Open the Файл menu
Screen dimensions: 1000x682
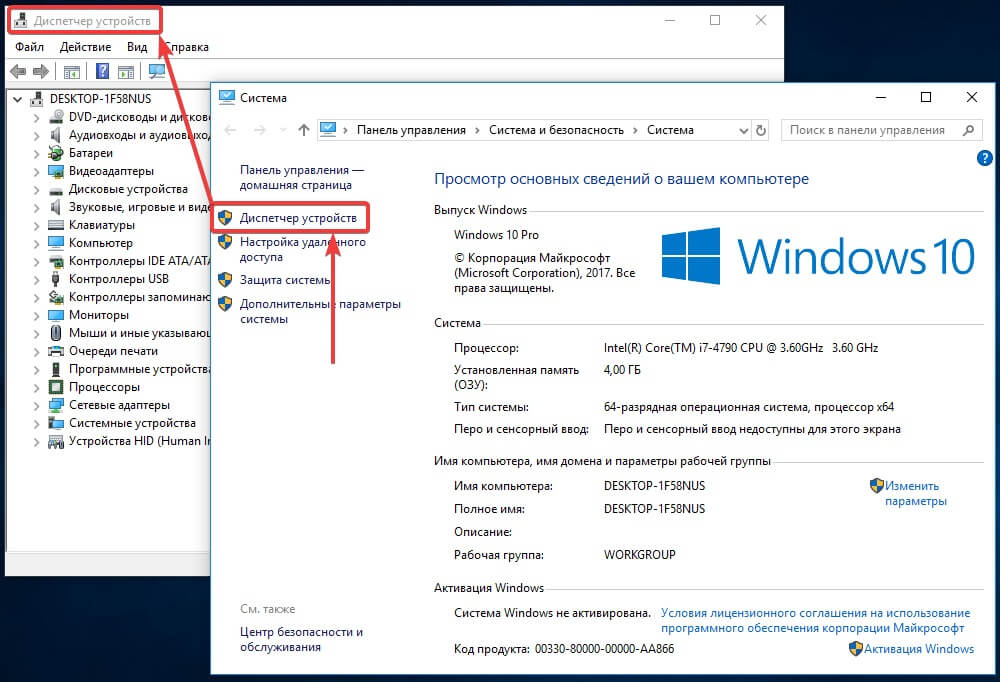(x=29, y=47)
